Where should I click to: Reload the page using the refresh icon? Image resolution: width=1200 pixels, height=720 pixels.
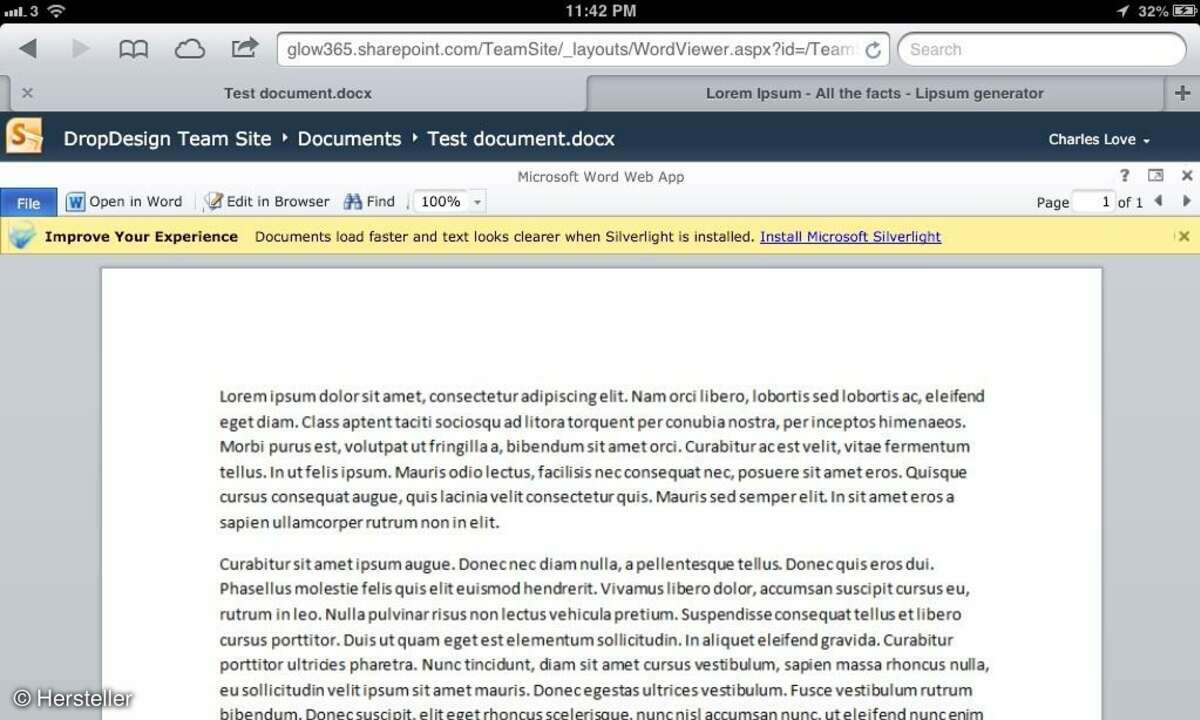tap(873, 50)
